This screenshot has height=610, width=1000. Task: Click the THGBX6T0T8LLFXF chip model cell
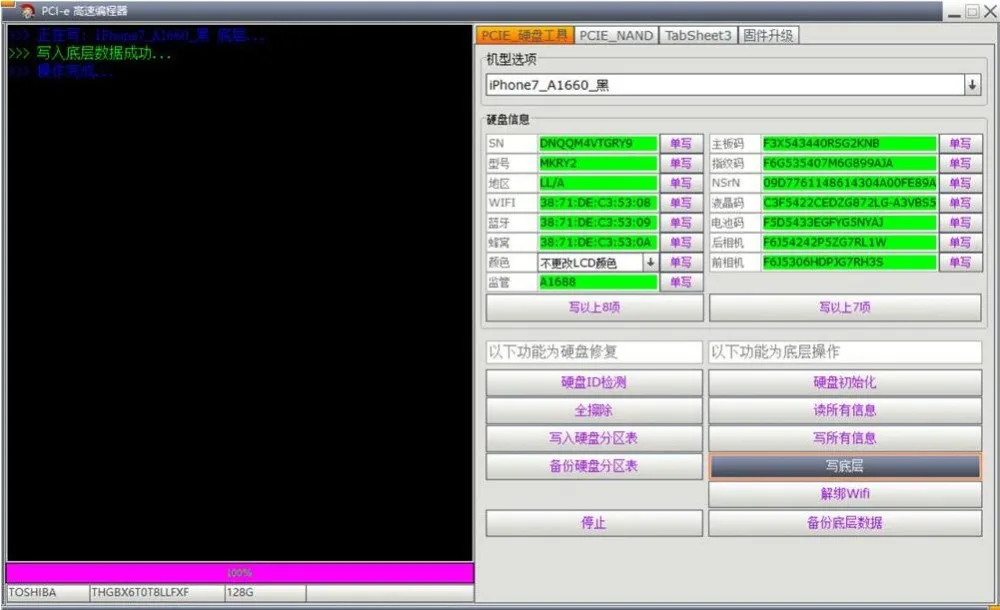tap(157, 593)
